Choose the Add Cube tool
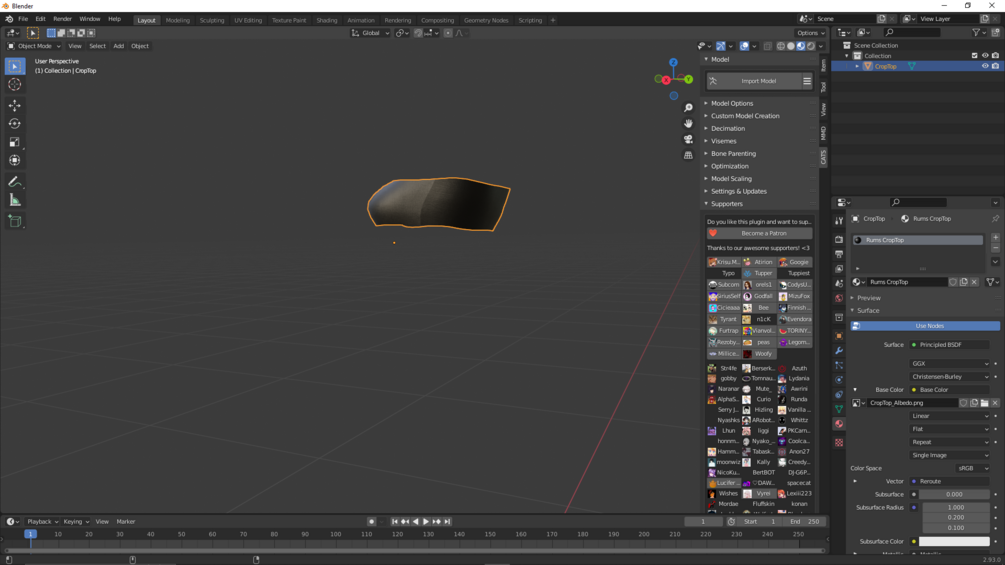The height and width of the screenshot is (565, 1005). coord(15,222)
